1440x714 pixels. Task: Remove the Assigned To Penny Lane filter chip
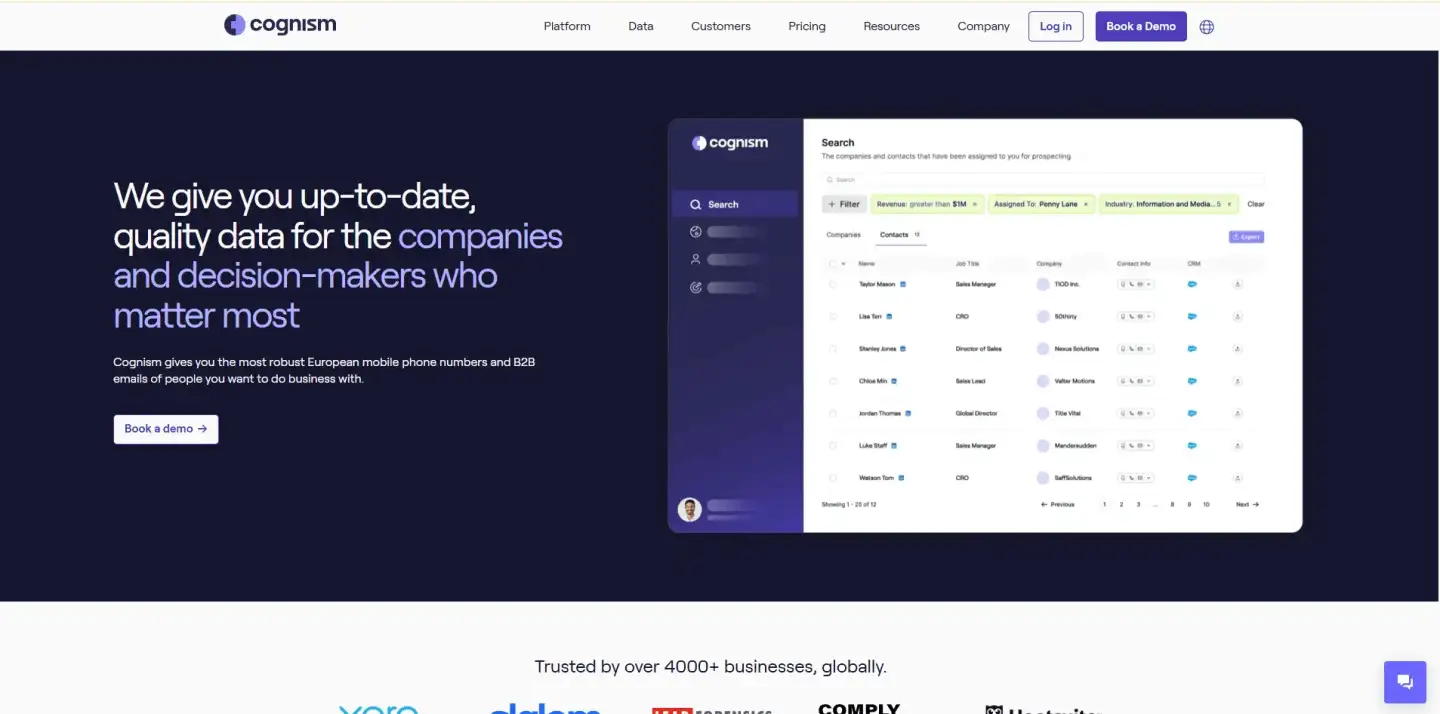coord(1086,204)
